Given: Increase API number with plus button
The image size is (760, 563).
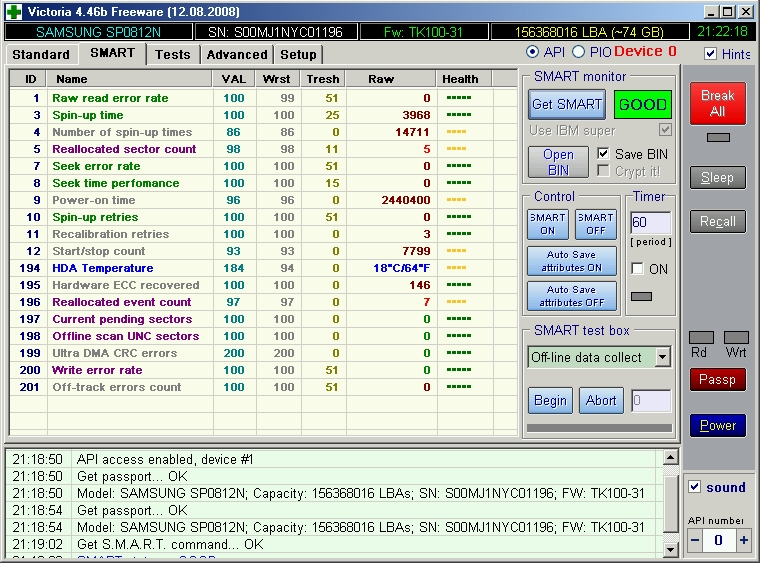Looking at the screenshot, I should (743, 541).
